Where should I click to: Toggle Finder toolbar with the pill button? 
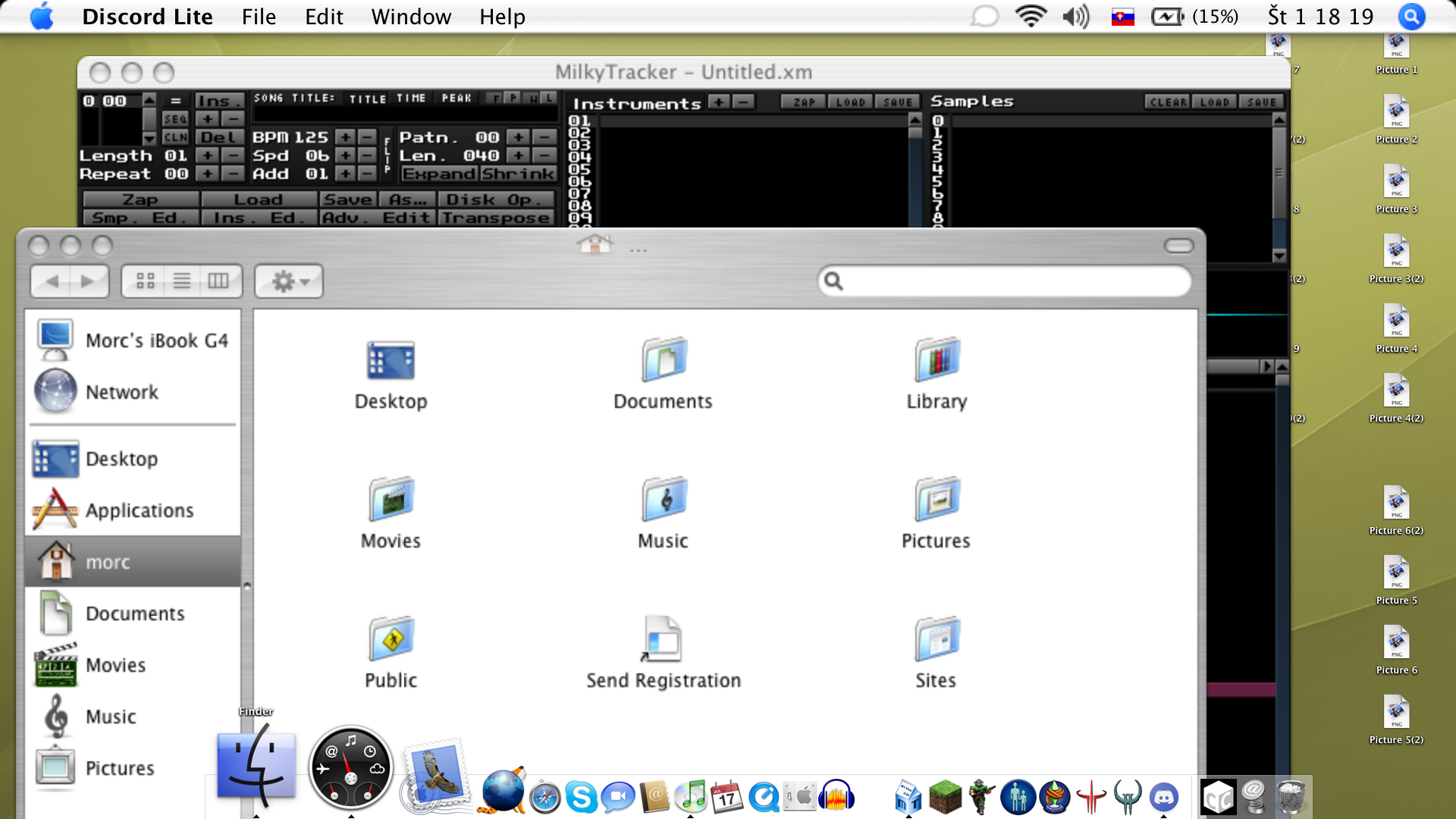click(1178, 246)
